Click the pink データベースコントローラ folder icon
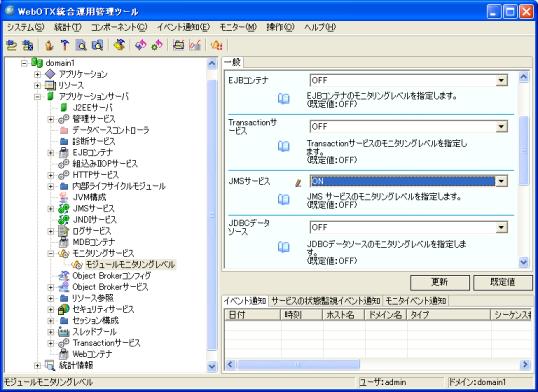 [x=64, y=130]
